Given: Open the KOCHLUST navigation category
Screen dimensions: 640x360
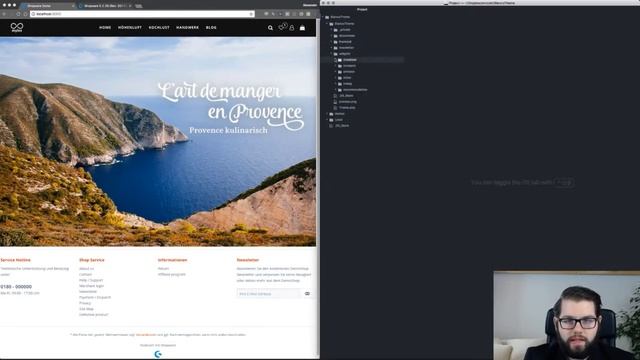Looking at the screenshot, I should tap(159, 28).
